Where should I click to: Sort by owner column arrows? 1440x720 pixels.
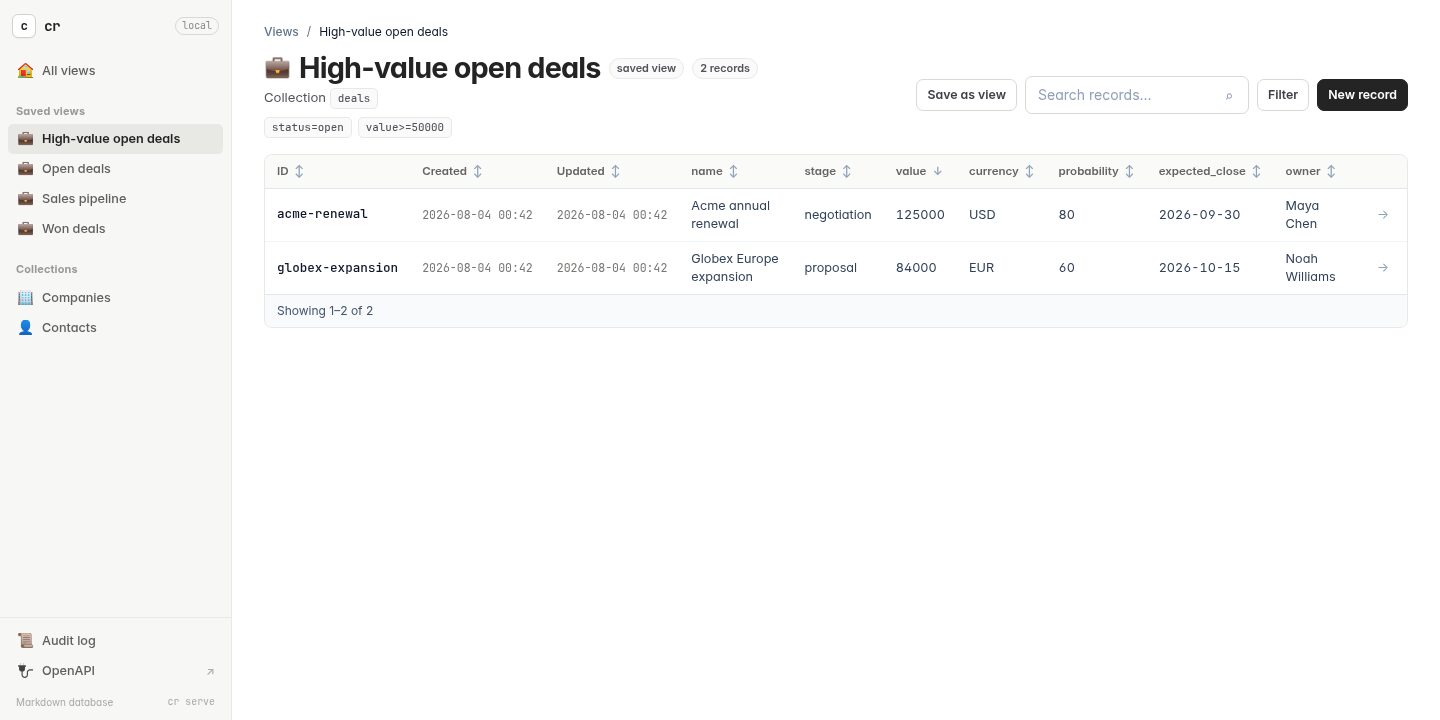tap(1331, 172)
